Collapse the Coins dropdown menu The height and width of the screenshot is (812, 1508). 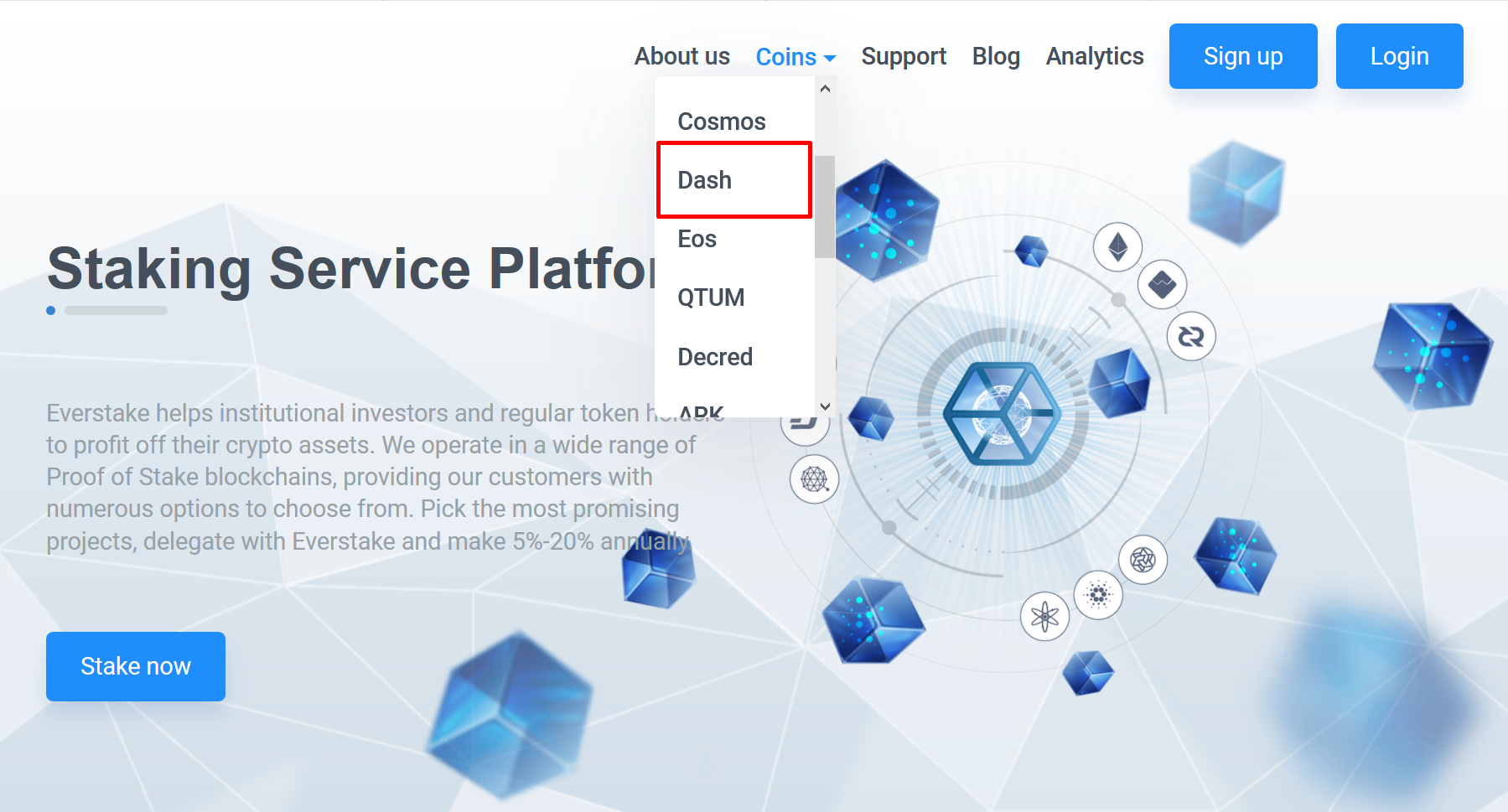(795, 56)
